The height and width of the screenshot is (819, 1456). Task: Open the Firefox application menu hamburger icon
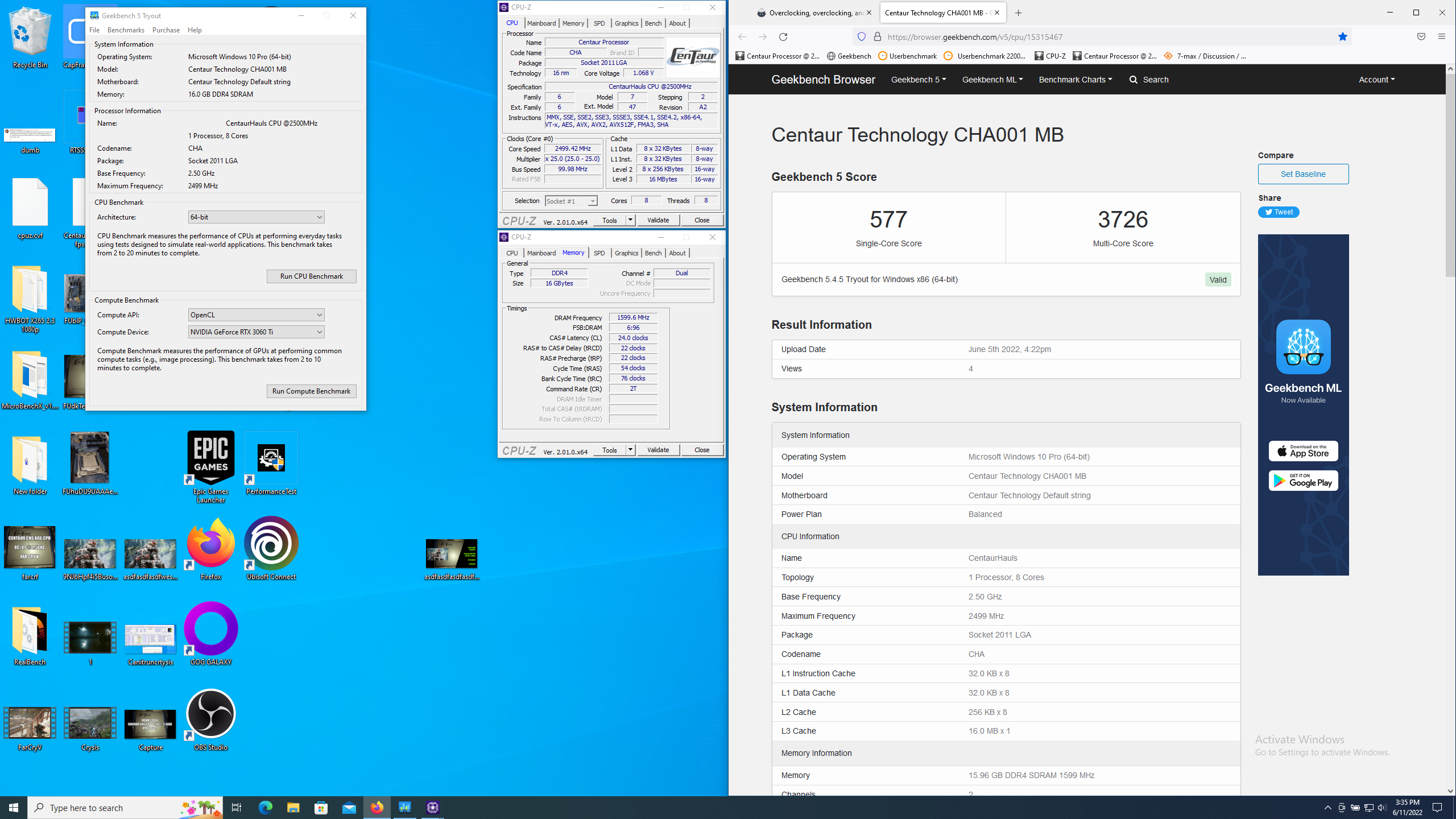pos(1441,37)
